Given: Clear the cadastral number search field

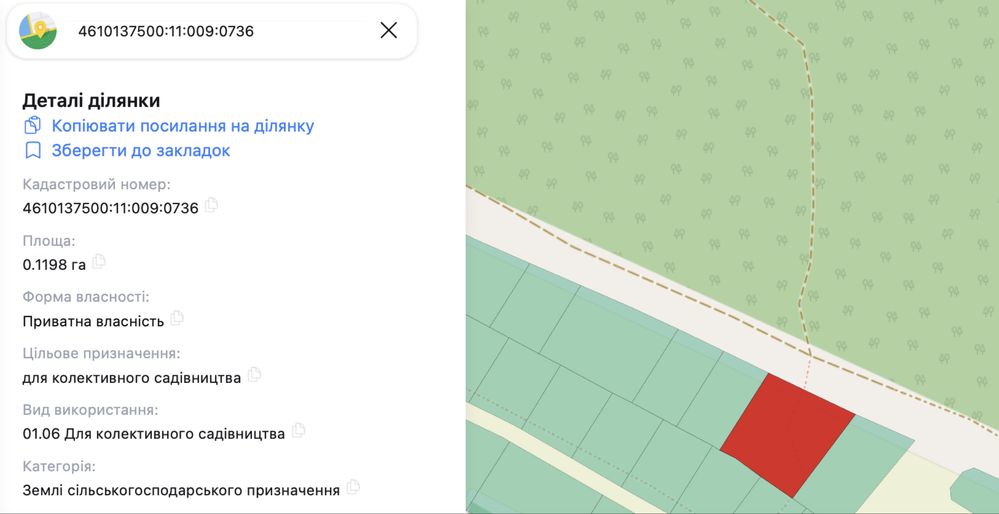Looking at the screenshot, I should [389, 30].
